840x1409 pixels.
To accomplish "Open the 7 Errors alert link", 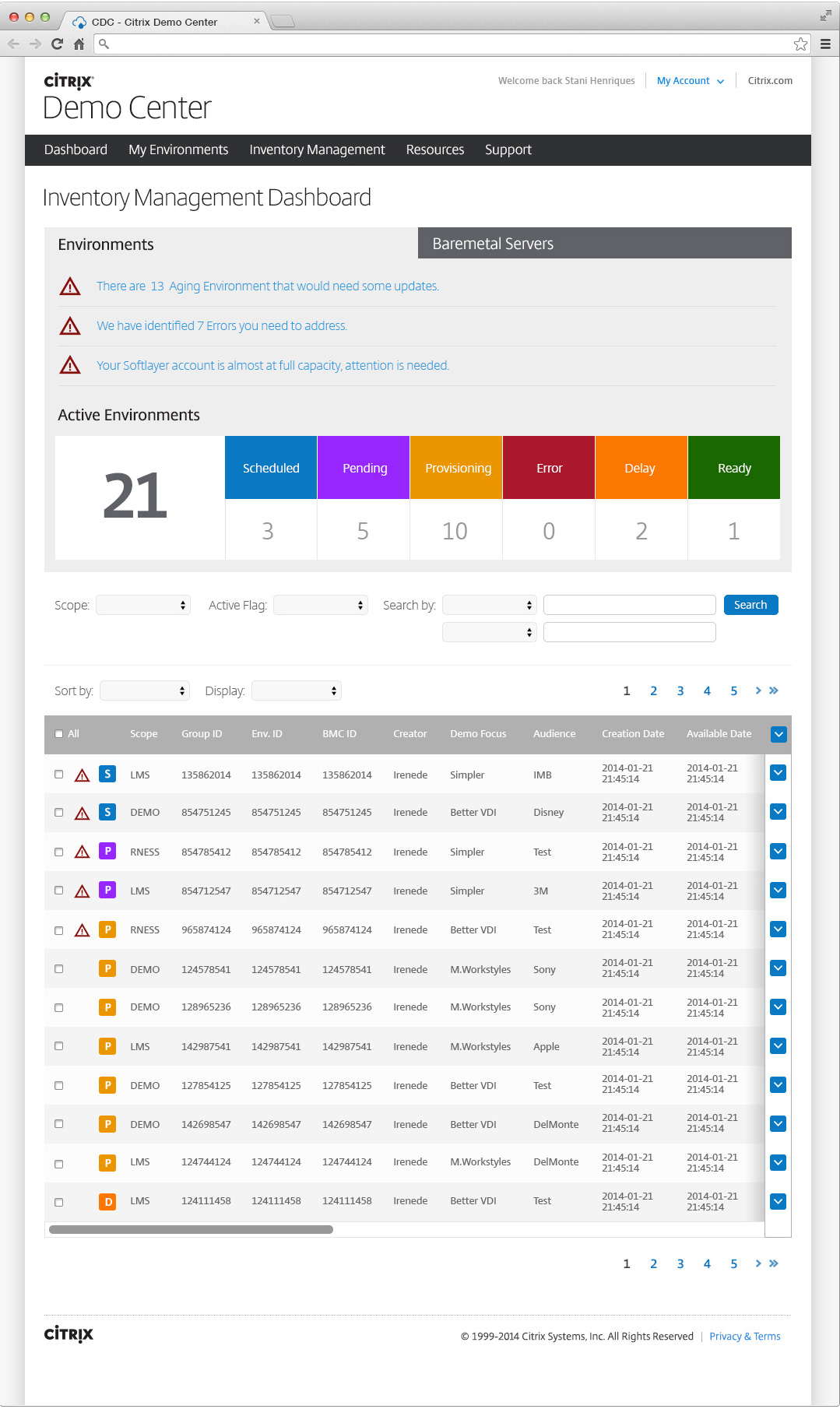I will click(x=222, y=326).
